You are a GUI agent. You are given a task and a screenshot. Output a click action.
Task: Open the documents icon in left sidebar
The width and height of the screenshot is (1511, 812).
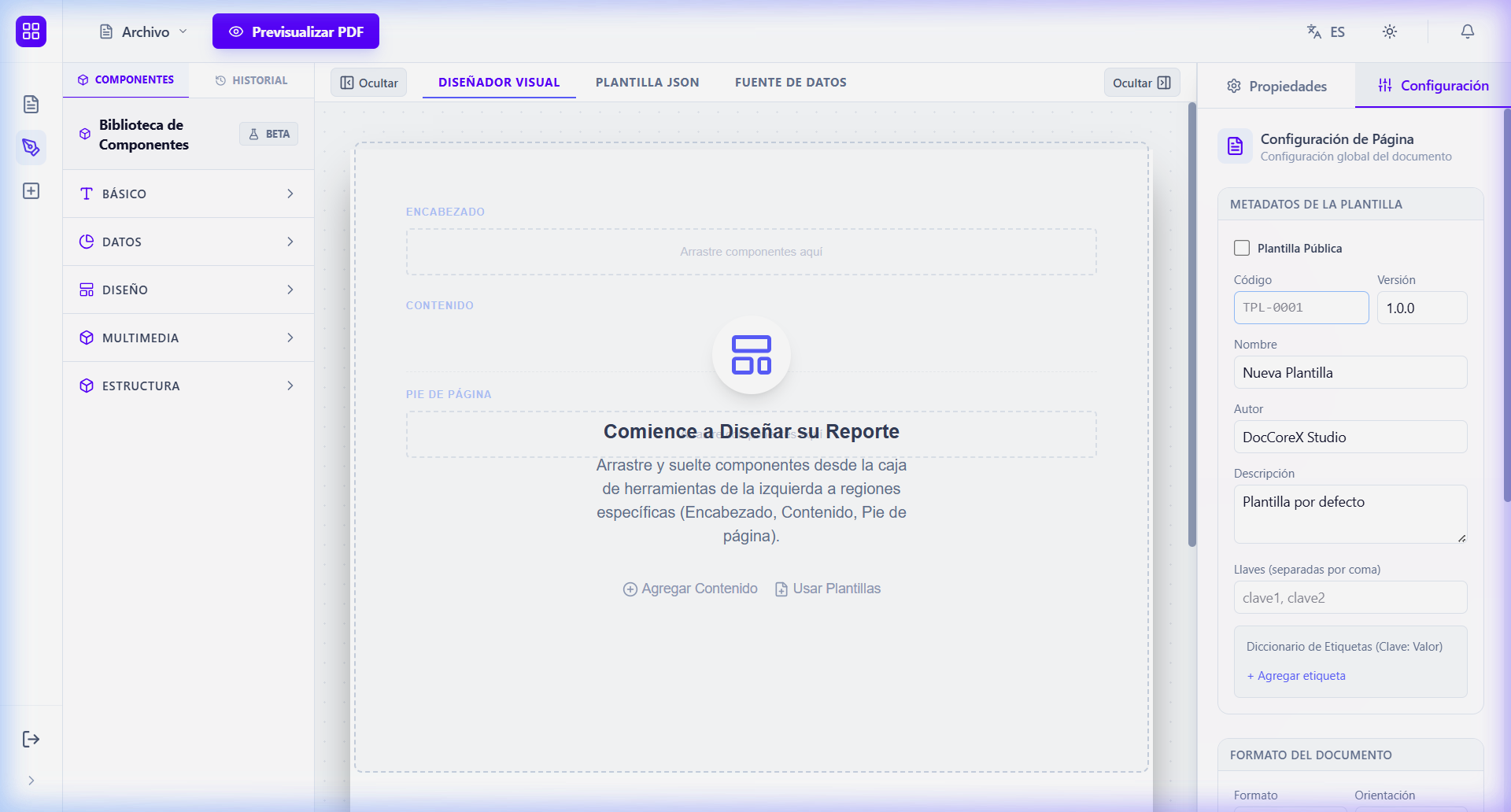[x=31, y=104]
